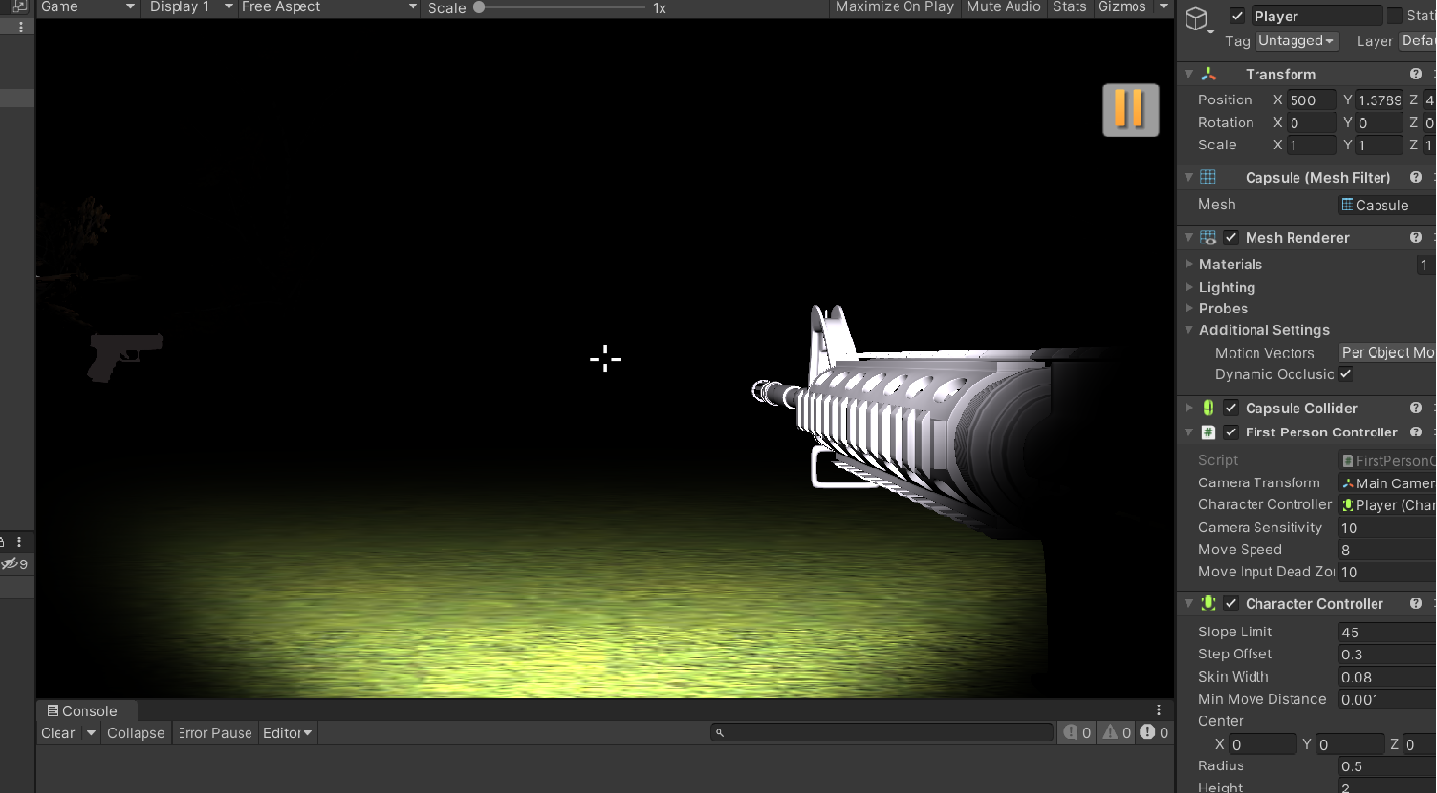The width and height of the screenshot is (1437, 793).
Task: Disable the Mesh Renderer component checkbox
Action: coord(1231,237)
